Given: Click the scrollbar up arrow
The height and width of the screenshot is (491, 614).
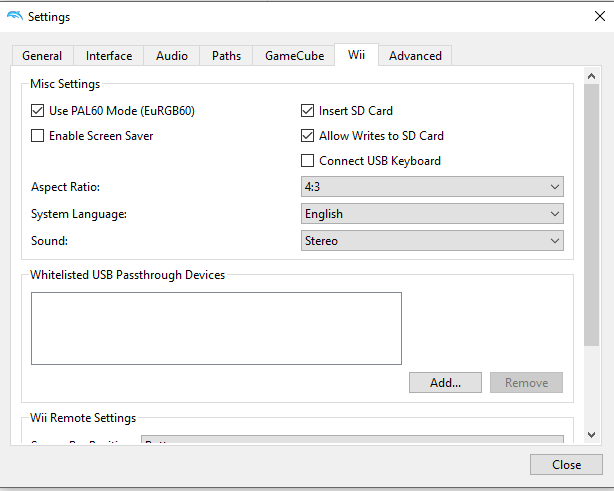Looking at the screenshot, I should tap(591, 76).
